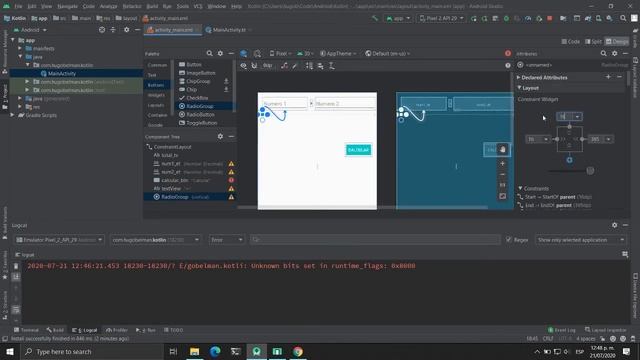Open the Profiler tool window
Viewport: 640px width, 360px height.
point(117,330)
